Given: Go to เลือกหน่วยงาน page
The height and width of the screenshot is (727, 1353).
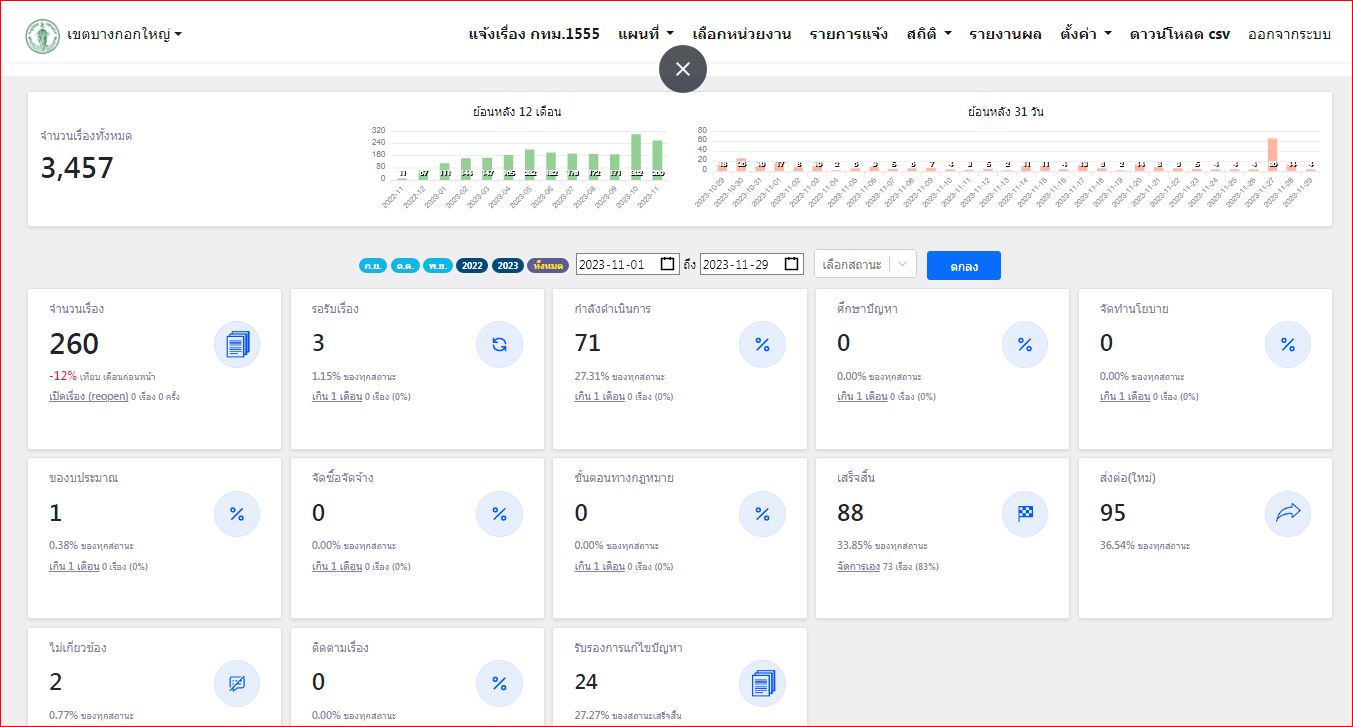Looking at the screenshot, I should click(x=742, y=34).
